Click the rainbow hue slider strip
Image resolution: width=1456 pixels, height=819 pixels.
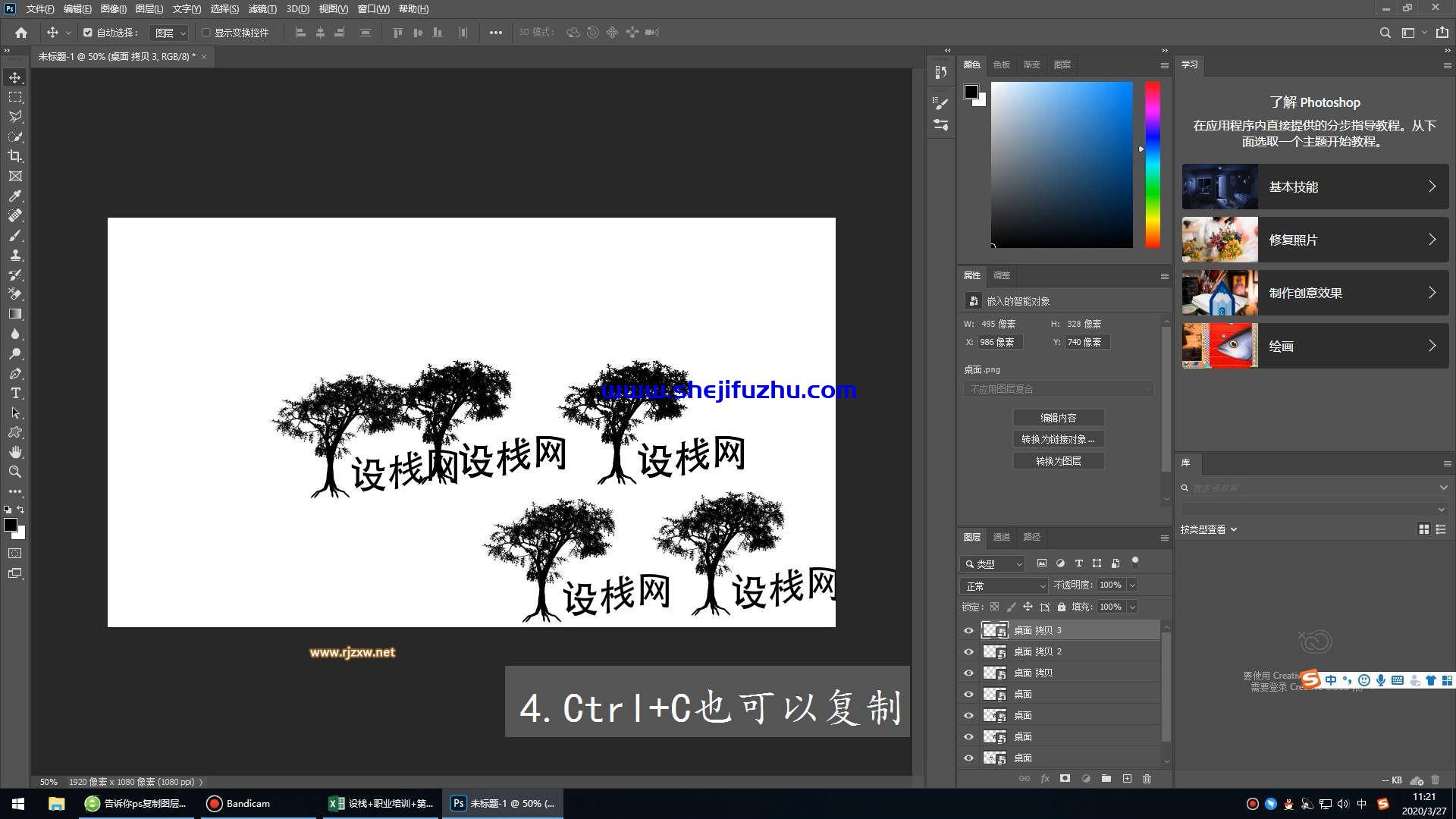1152,165
